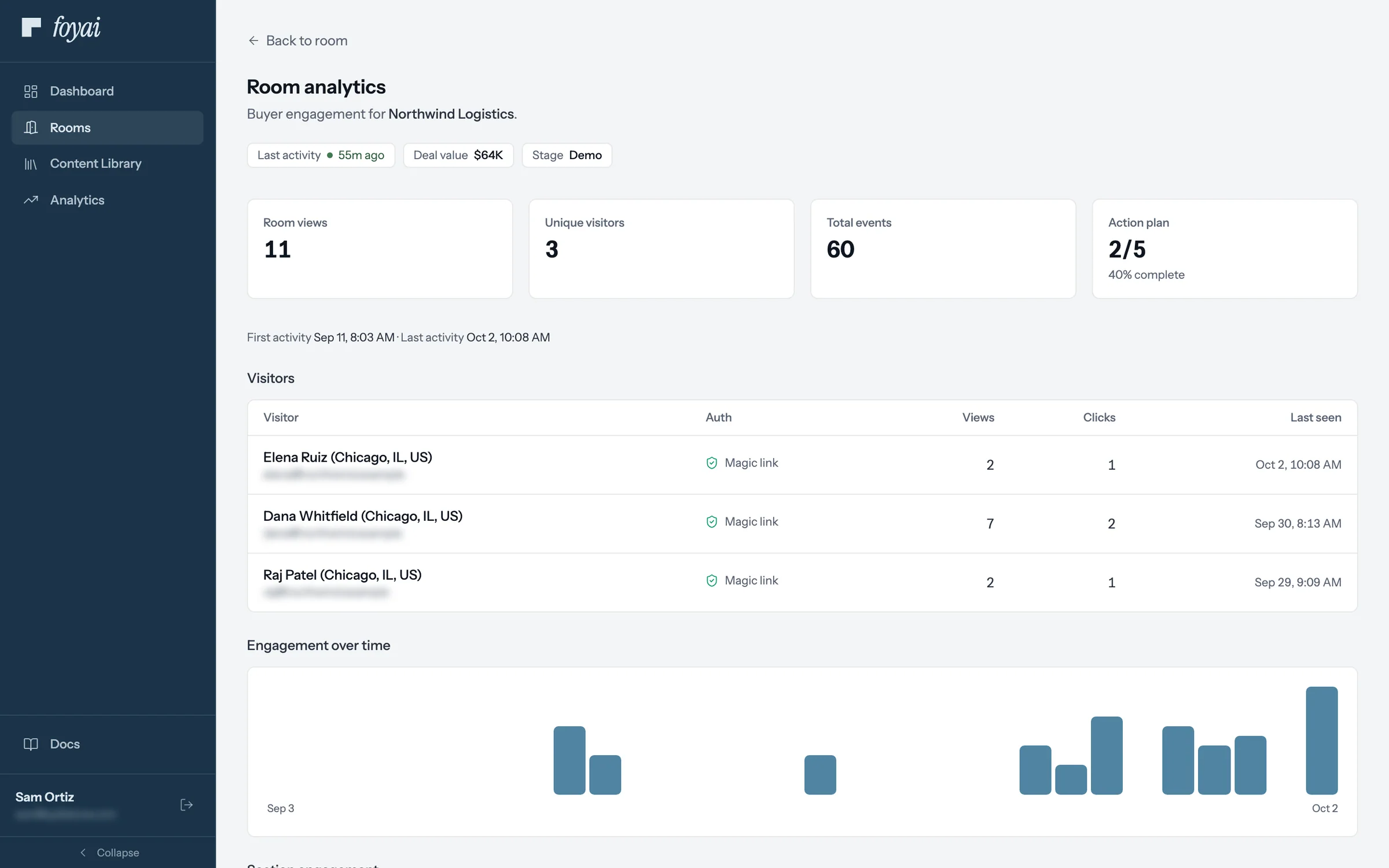Open the Docs book icon
The height and width of the screenshot is (868, 1389).
pyautogui.click(x=31, y=744)
